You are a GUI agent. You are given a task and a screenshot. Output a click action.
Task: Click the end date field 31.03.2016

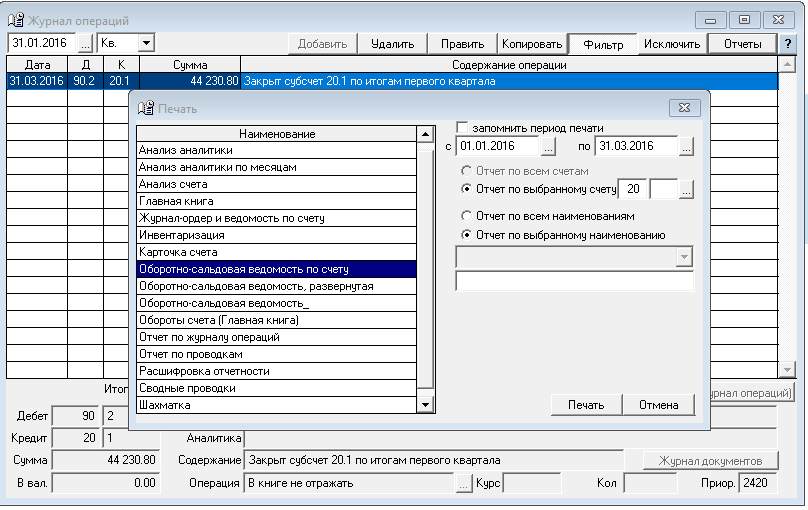pyautogui.click(x=636, y=146)
